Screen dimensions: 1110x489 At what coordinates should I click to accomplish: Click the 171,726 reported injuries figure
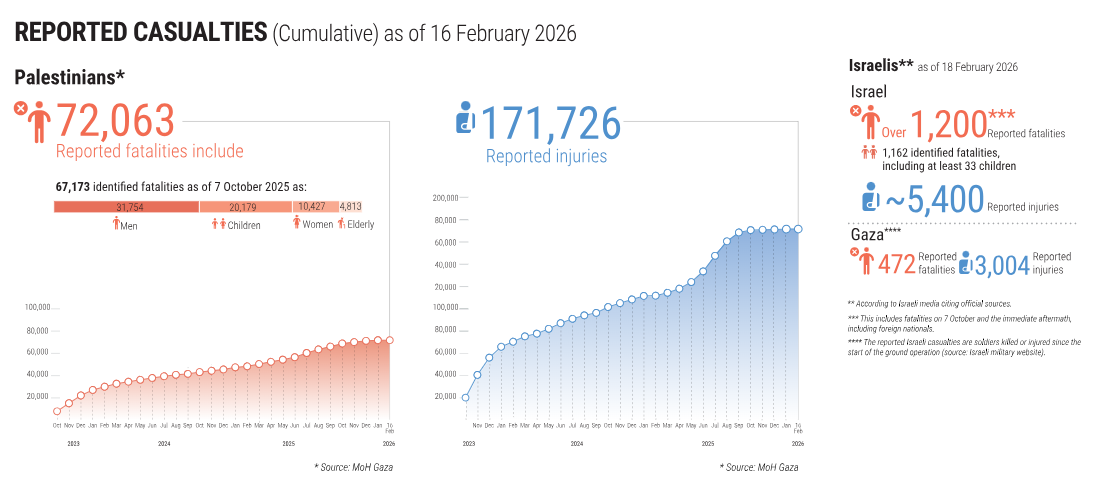[551, 122]
